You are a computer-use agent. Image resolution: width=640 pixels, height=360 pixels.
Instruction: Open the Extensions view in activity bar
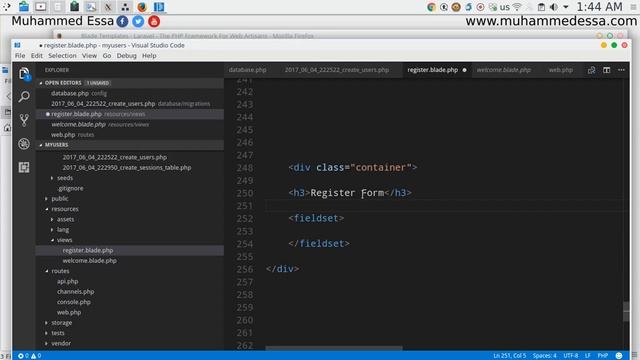(x=24, y=167)
